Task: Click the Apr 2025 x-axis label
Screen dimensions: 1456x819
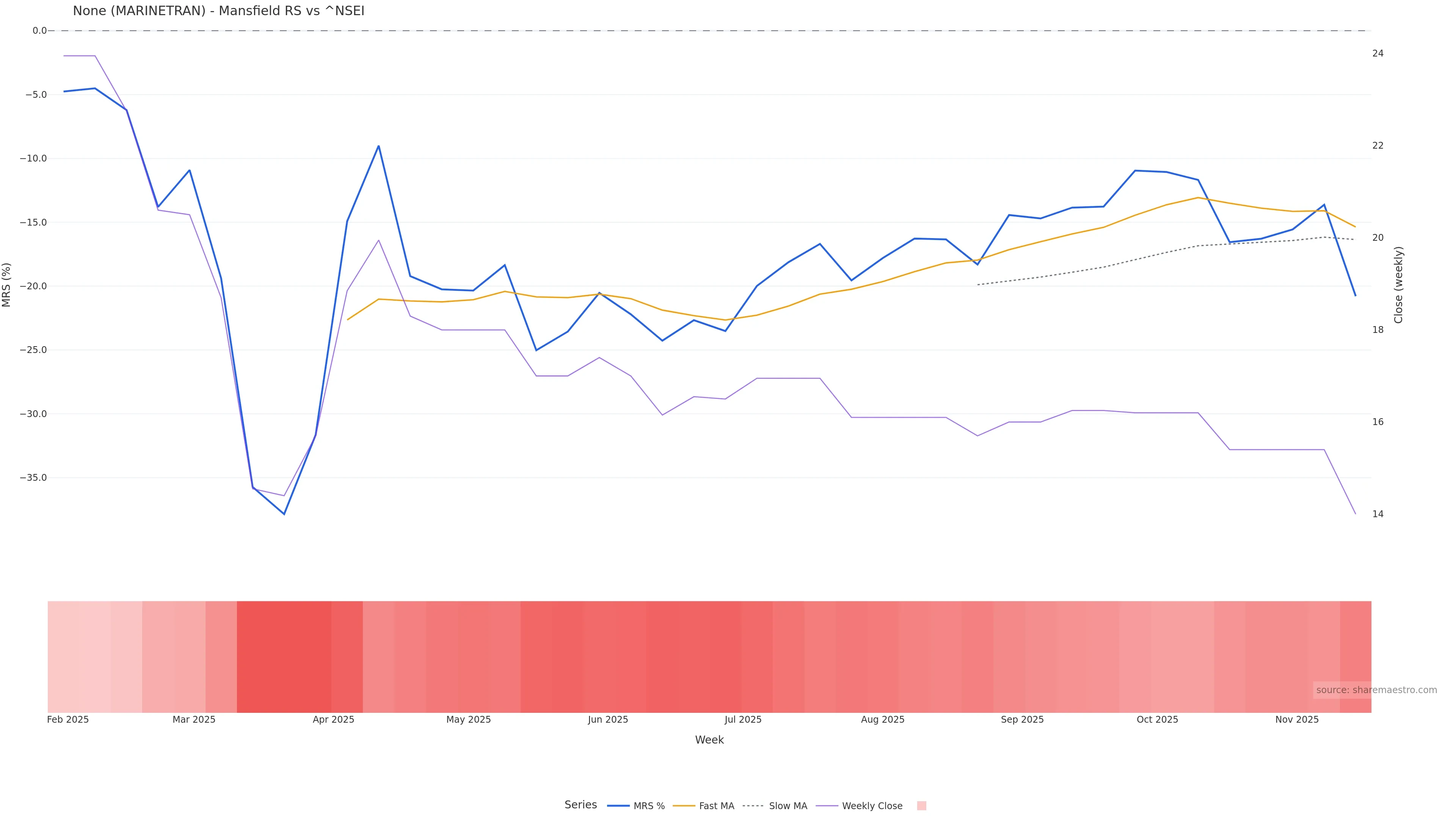Action: point(334,720)
